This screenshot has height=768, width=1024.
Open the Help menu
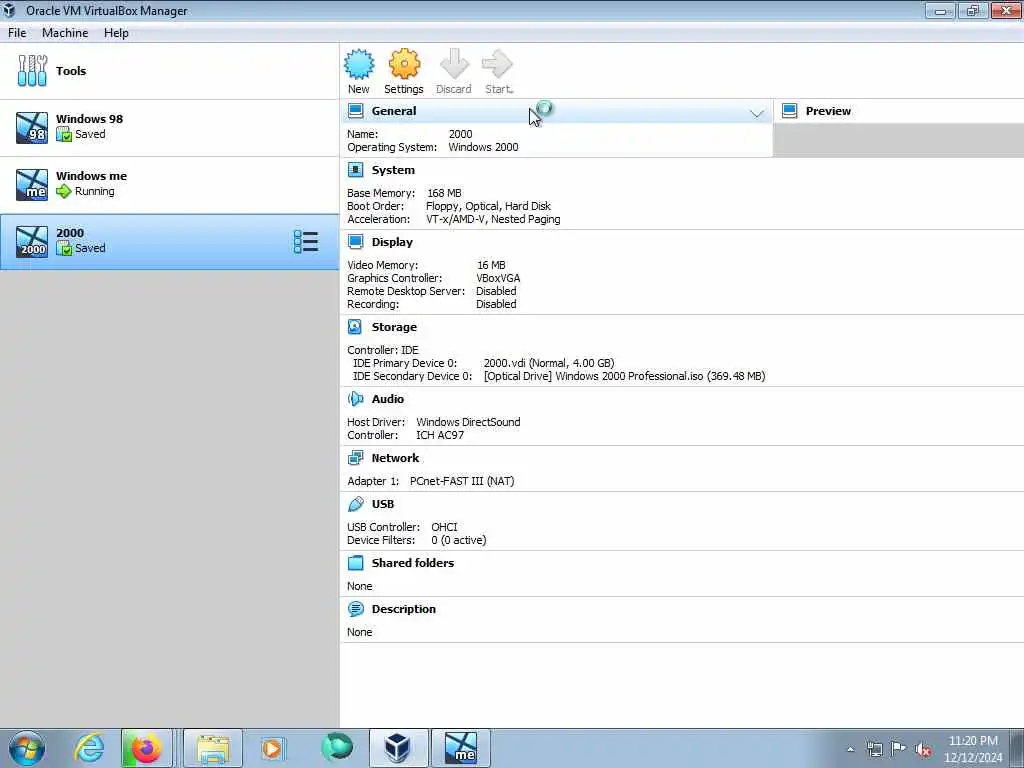click(116, 33)
